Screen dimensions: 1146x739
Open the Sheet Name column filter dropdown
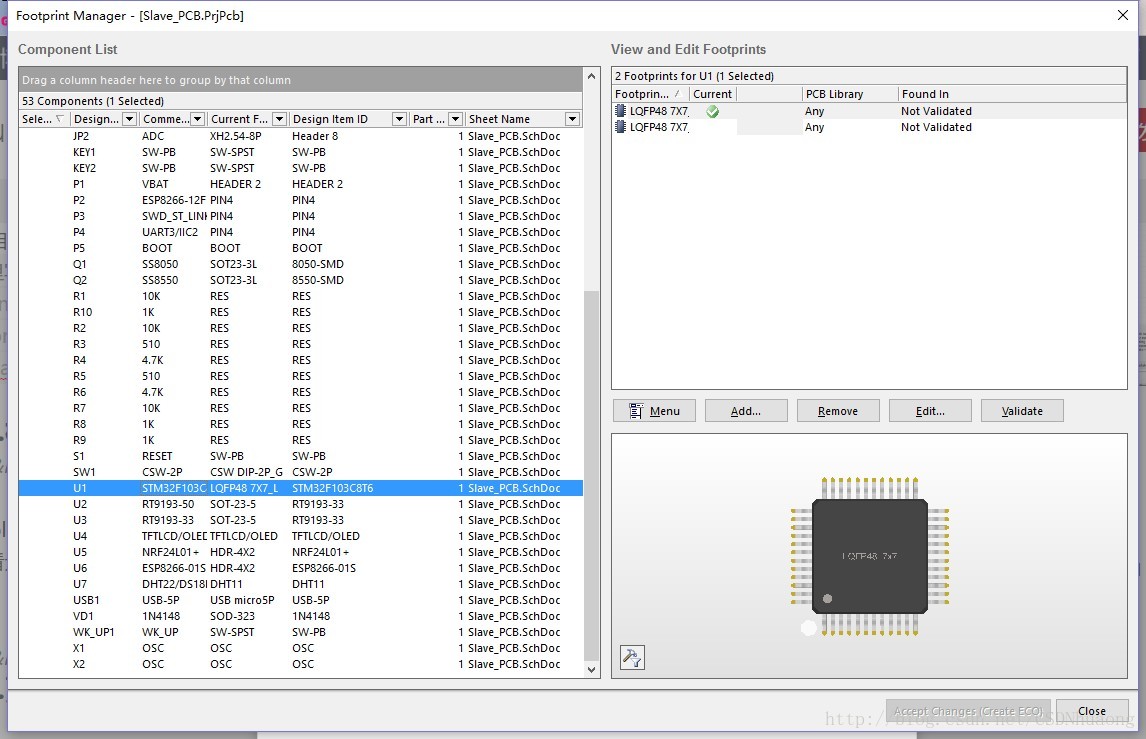pyautogui.click(x=571, y=119)
